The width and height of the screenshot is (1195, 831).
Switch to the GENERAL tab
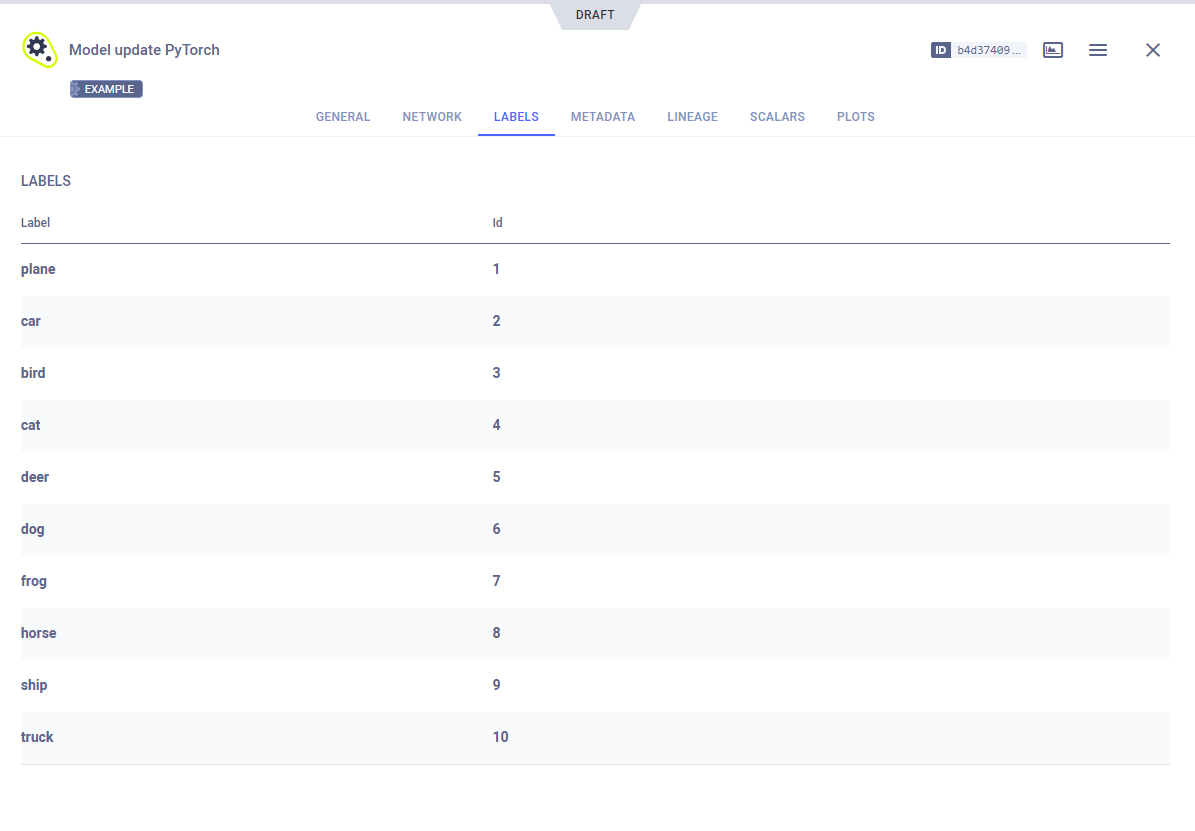[x=343, y=117]
